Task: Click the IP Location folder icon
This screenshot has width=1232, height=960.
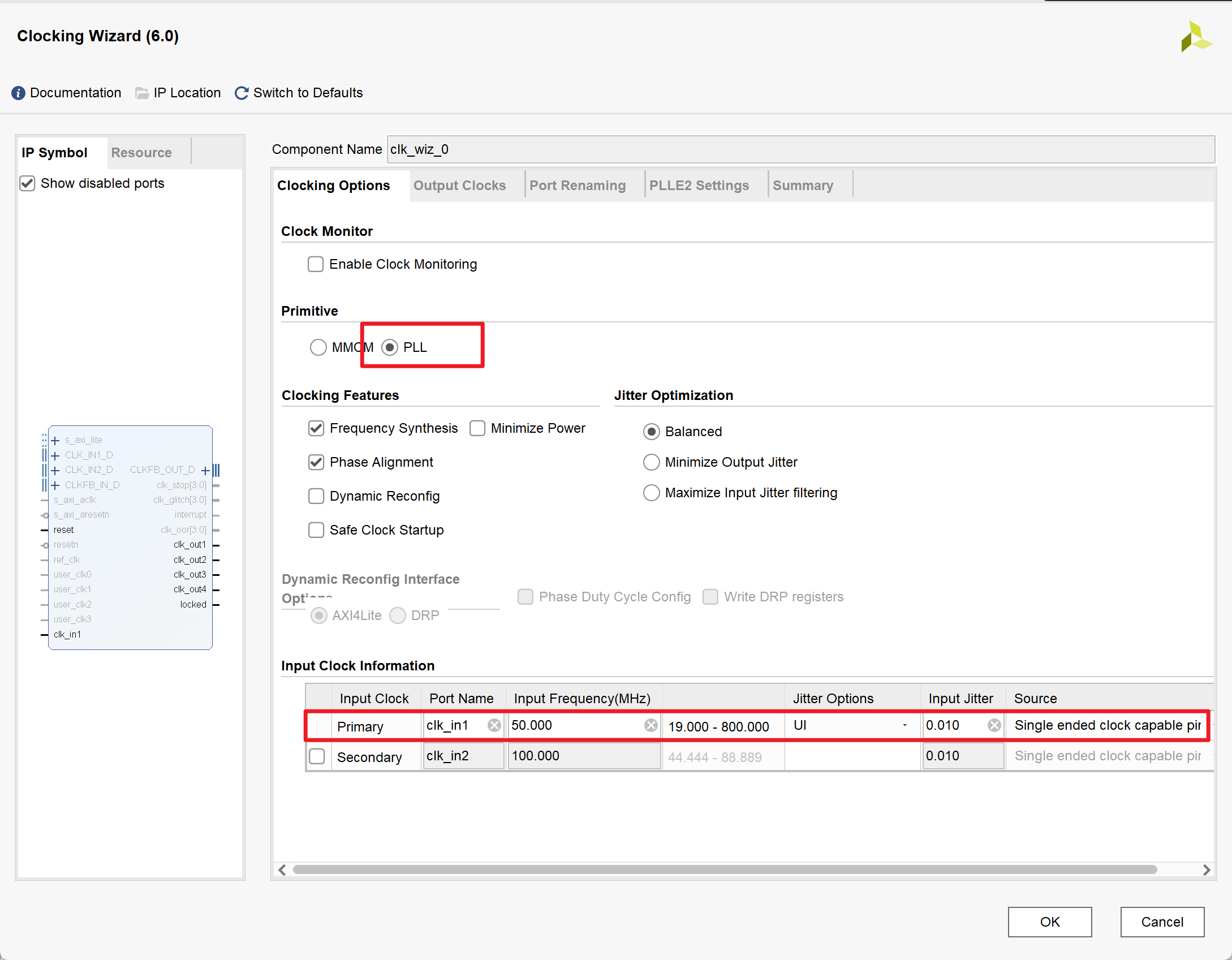Action: coord(142,93)
